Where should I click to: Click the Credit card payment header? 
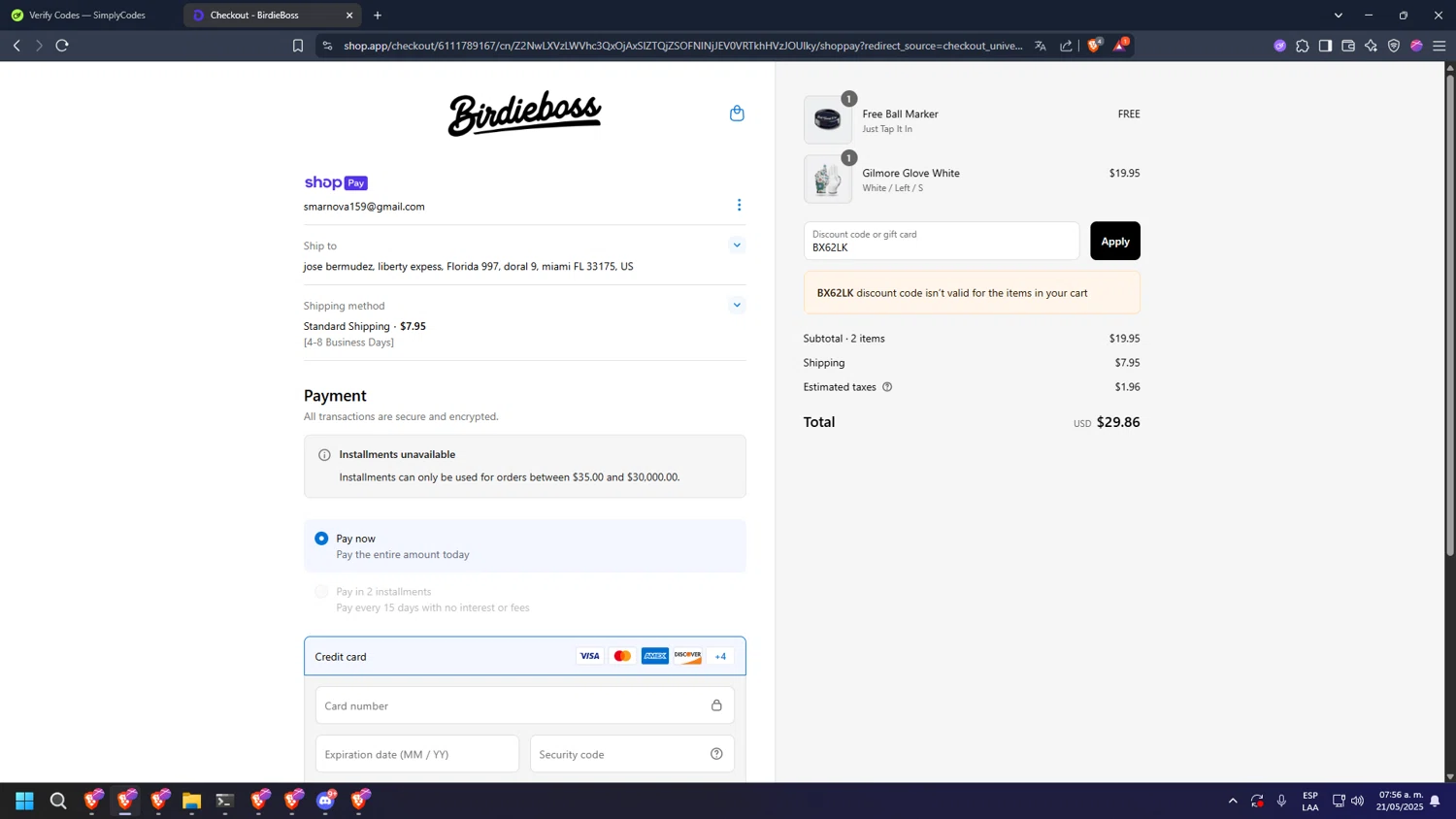pos(524,656)
